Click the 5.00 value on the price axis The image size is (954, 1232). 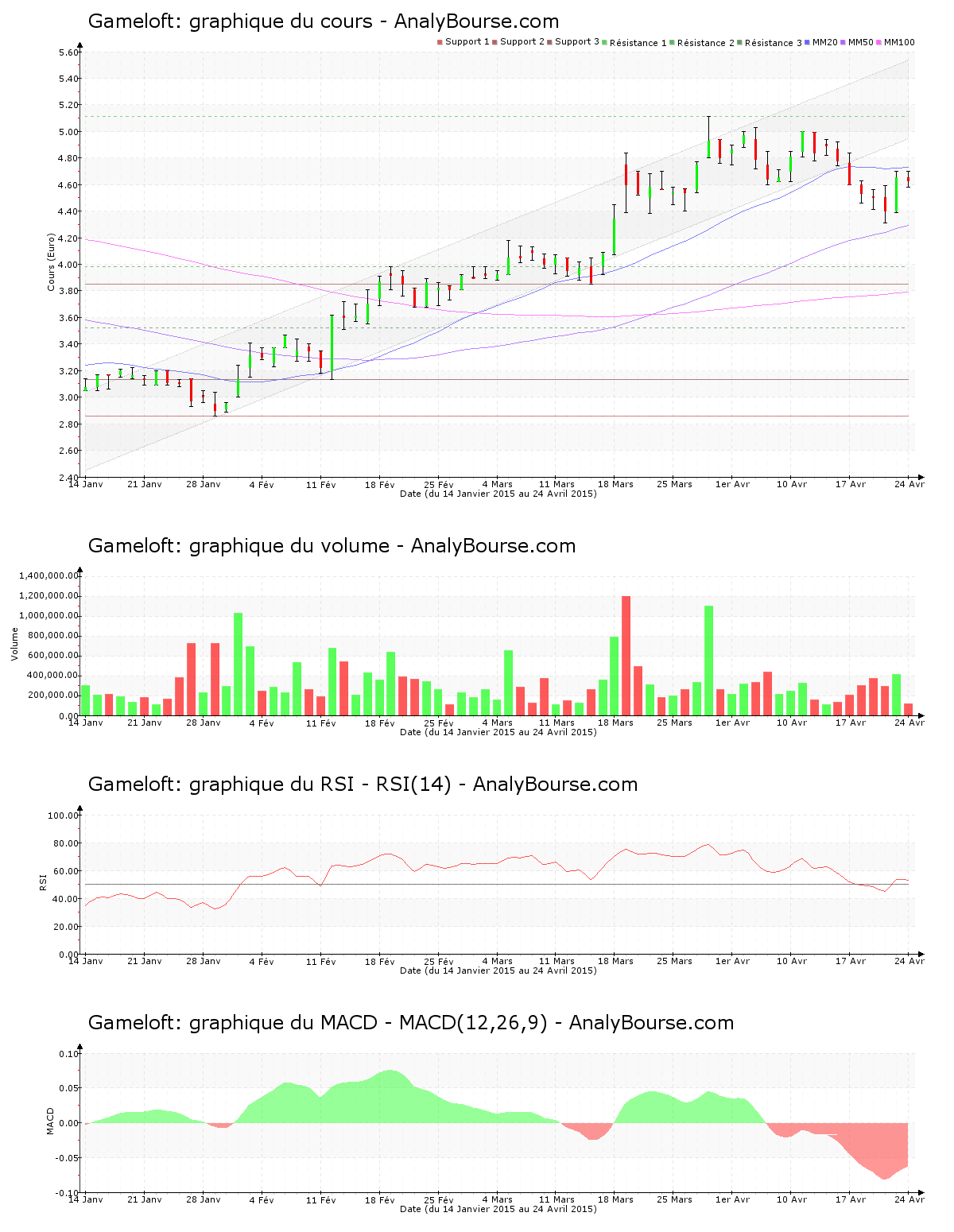68,132
